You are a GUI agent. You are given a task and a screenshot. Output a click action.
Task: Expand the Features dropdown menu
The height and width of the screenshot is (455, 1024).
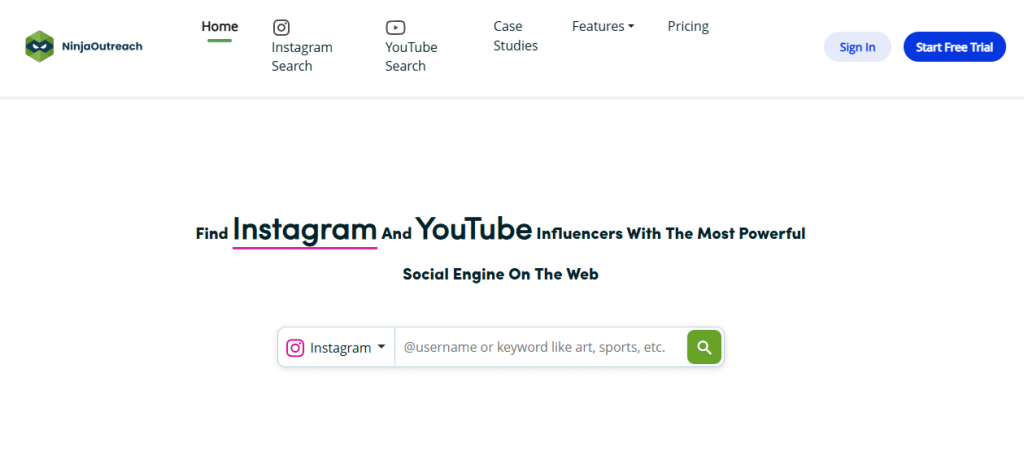[x=603, y=27]
